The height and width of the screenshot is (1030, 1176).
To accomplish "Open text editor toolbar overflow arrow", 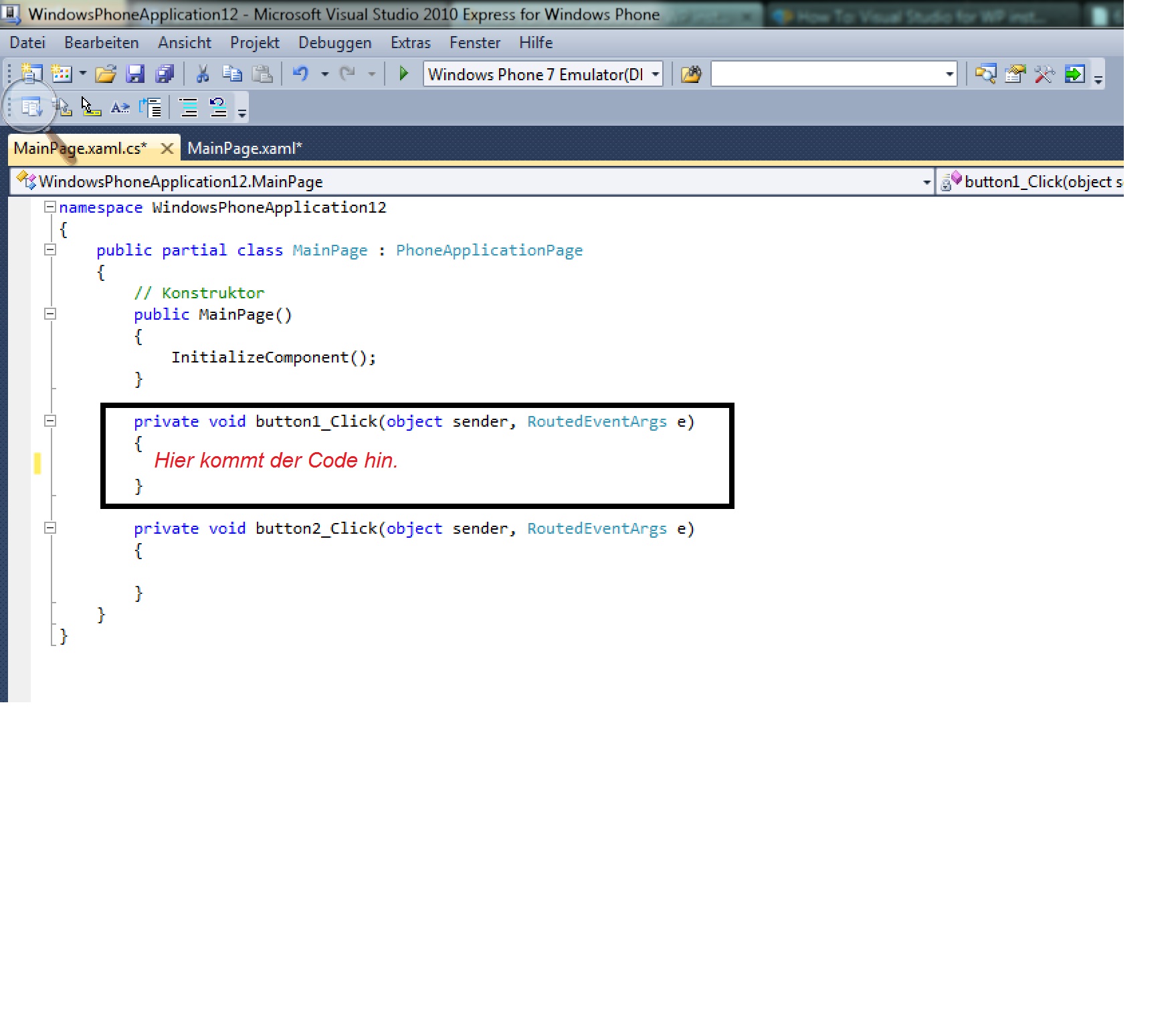I will 242,112.
